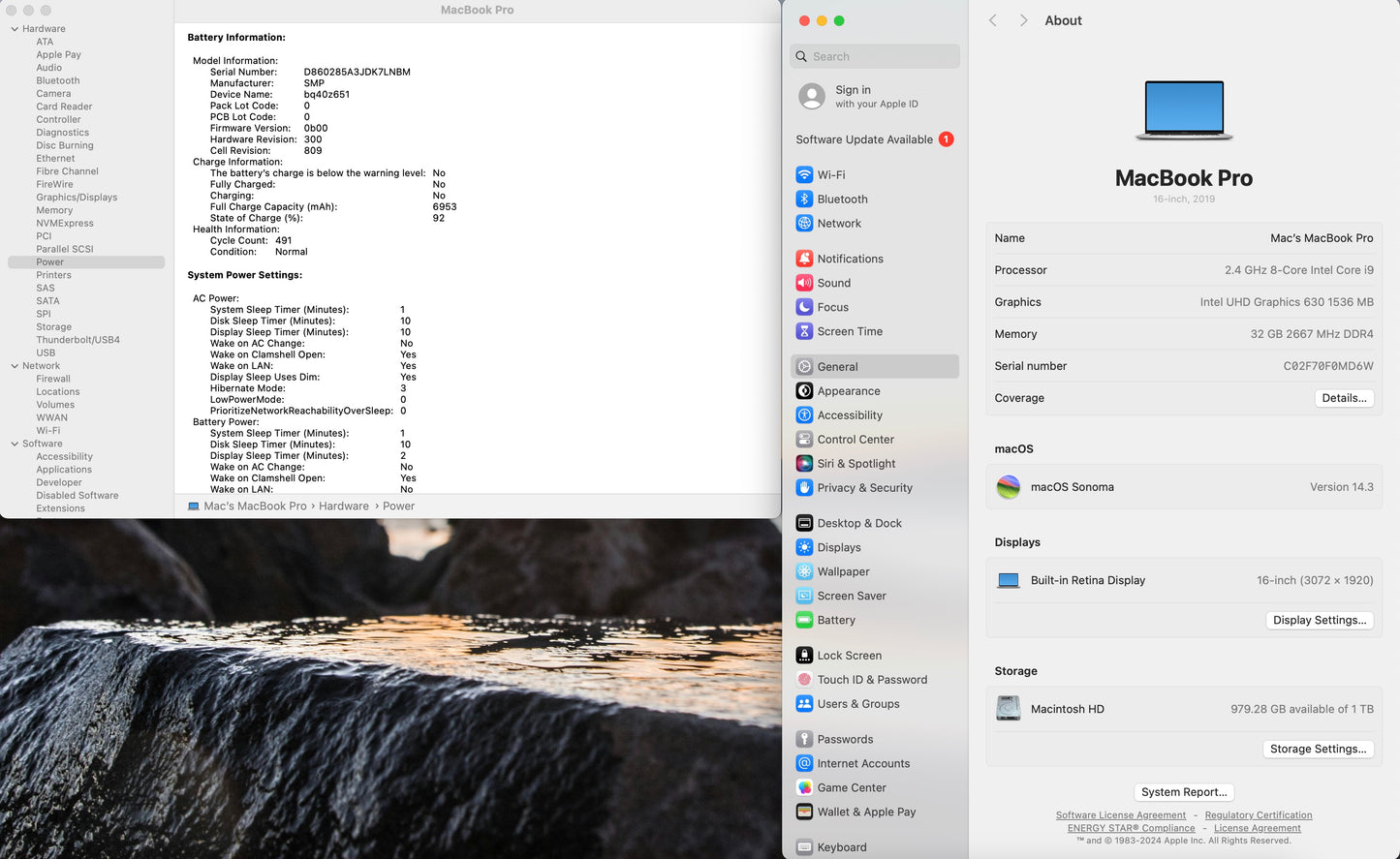Select Storage in System Report sidebar
Image resolution: width=1400 pixels, height=859 pixels.
54,327
